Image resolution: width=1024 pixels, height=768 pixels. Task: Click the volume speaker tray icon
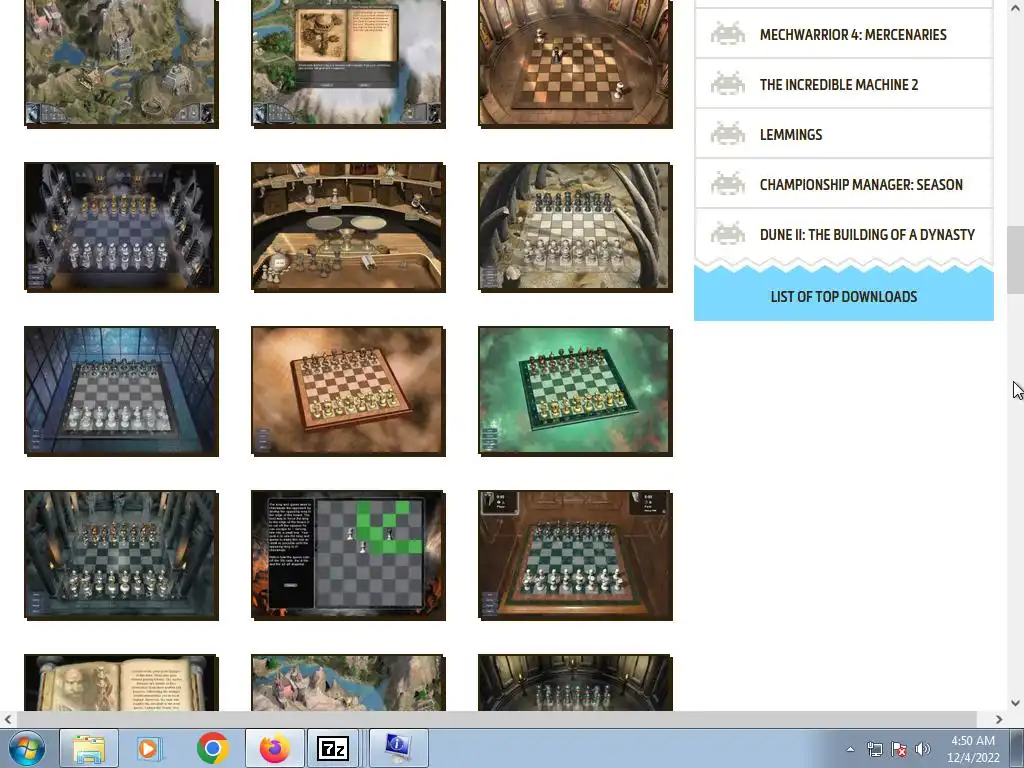click(x=923, y=749)
